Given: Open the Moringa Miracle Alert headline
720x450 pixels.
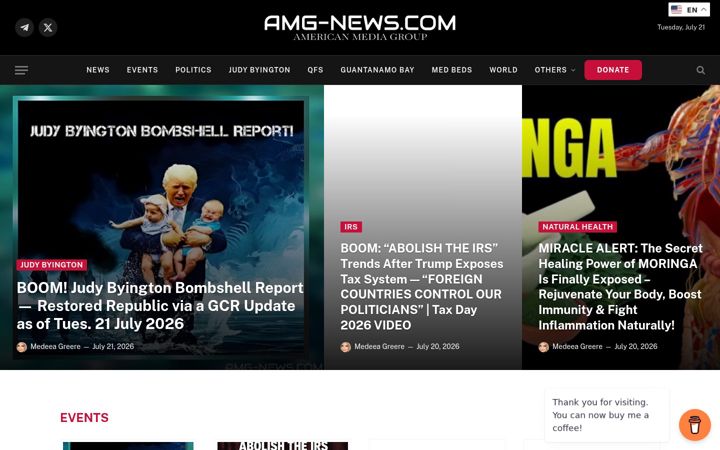Looking at the screenshot, I should [620, 287].
